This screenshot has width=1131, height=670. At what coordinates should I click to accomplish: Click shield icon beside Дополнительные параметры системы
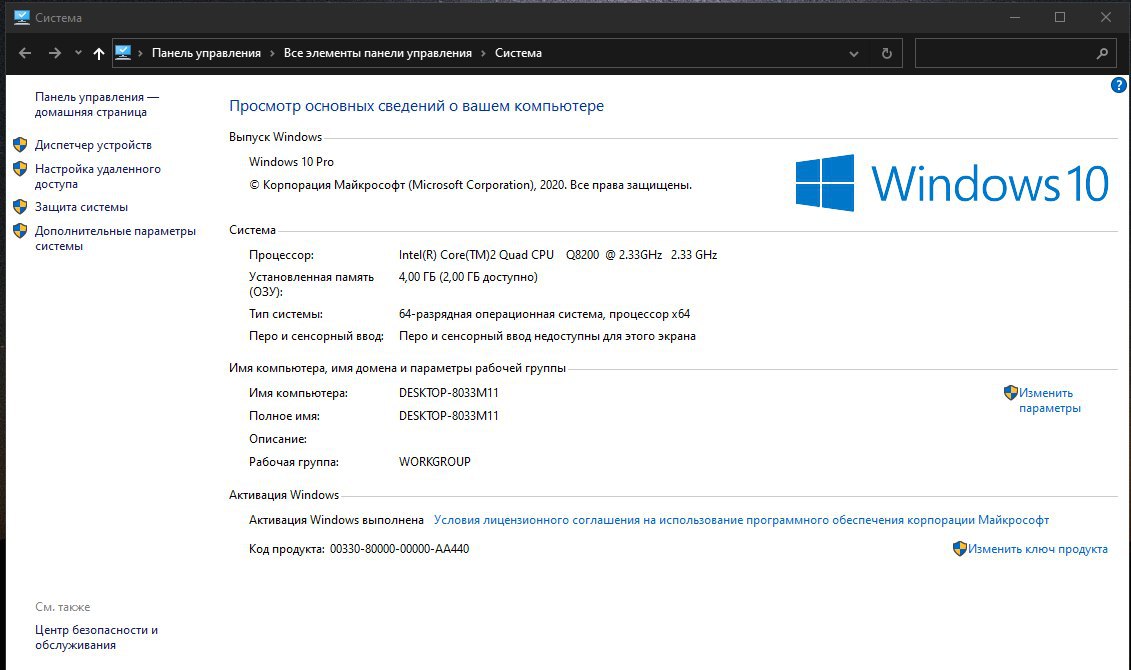click(20, 231)
